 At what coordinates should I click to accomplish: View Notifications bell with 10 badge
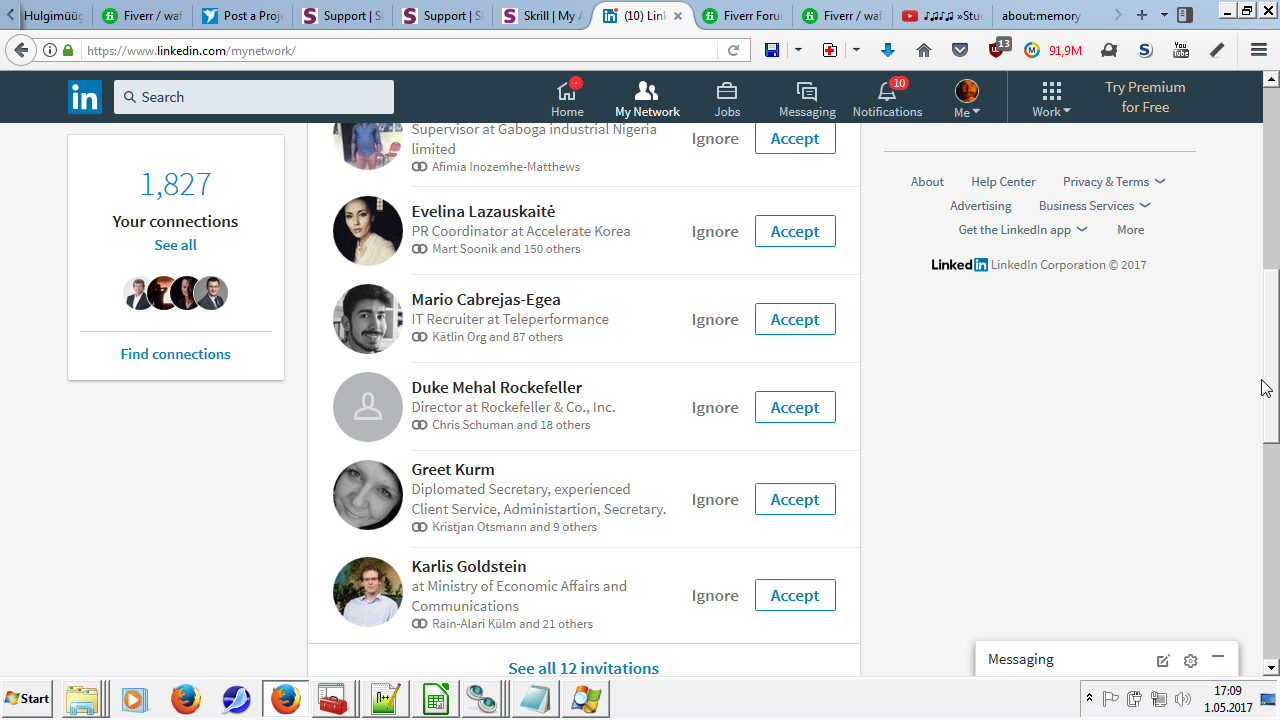[887, 98]
